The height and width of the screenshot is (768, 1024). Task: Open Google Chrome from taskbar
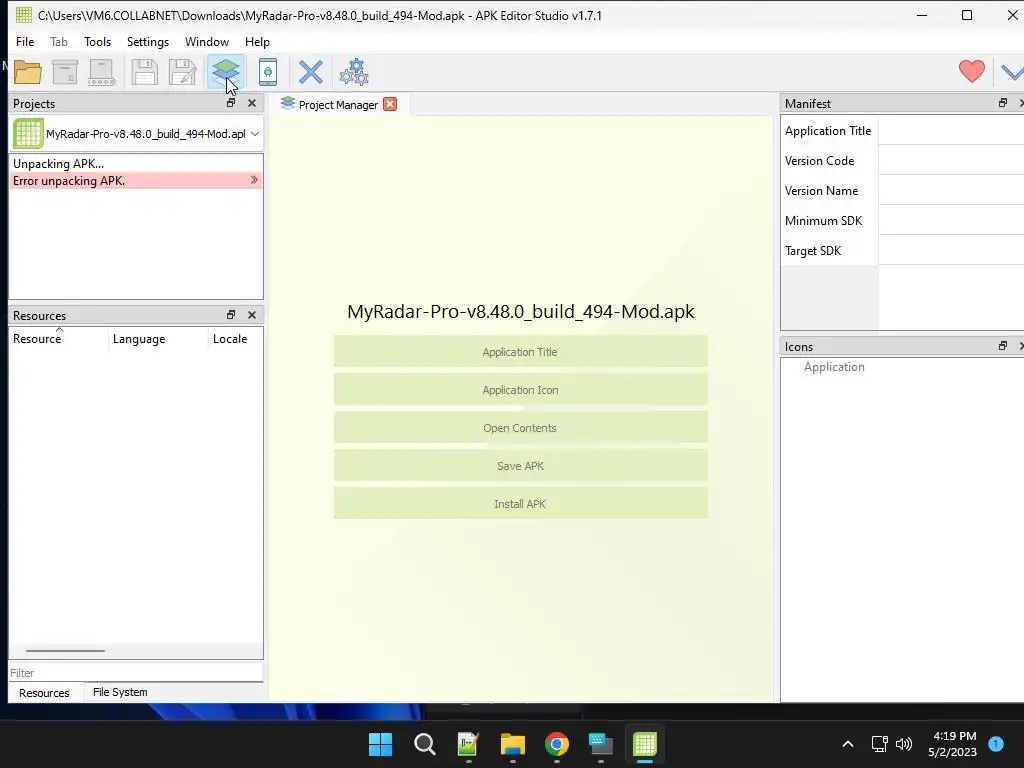pyautogui.click(x=556, y=744)
